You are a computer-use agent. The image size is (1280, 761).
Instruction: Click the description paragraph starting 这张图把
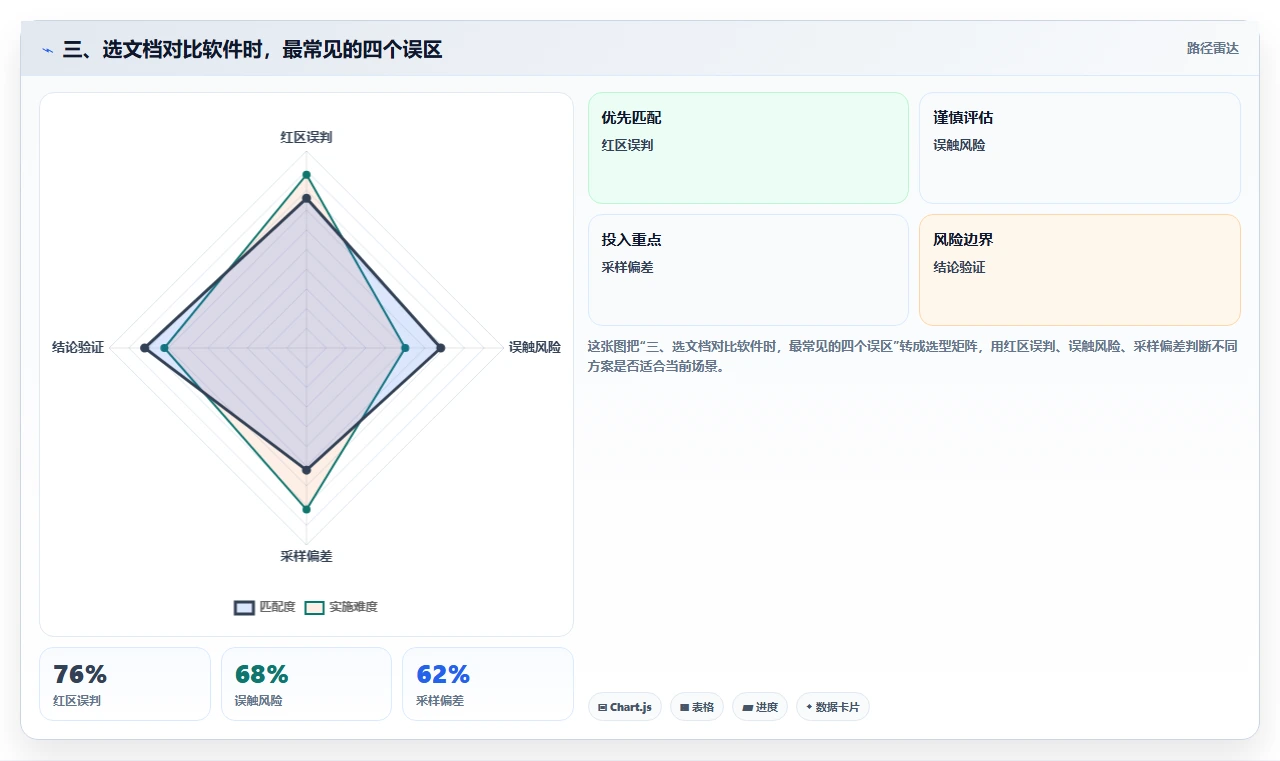(913, 356)
